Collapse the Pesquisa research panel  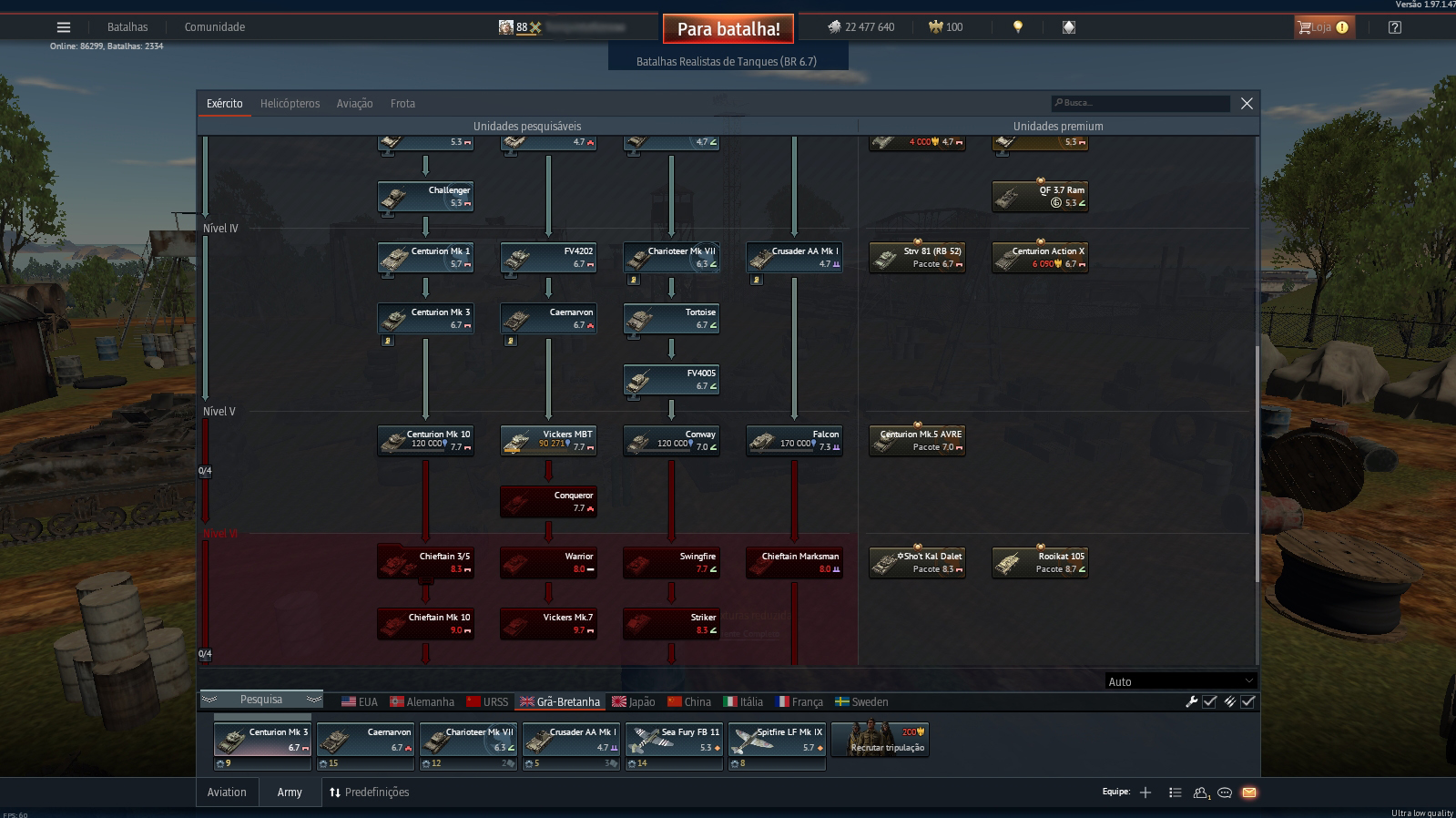tap(261, 700)
